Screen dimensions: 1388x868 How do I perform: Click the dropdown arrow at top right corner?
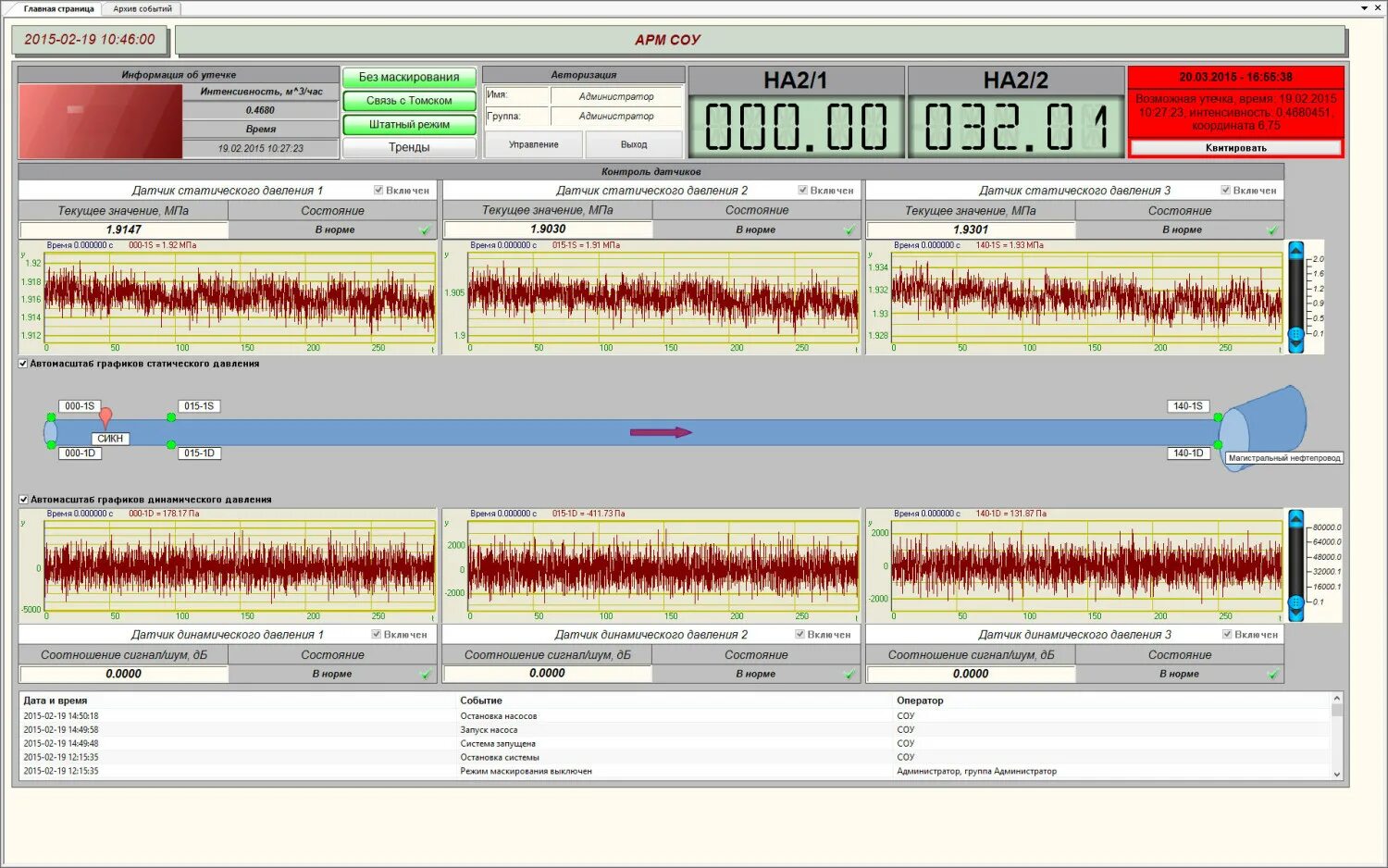1365,7
